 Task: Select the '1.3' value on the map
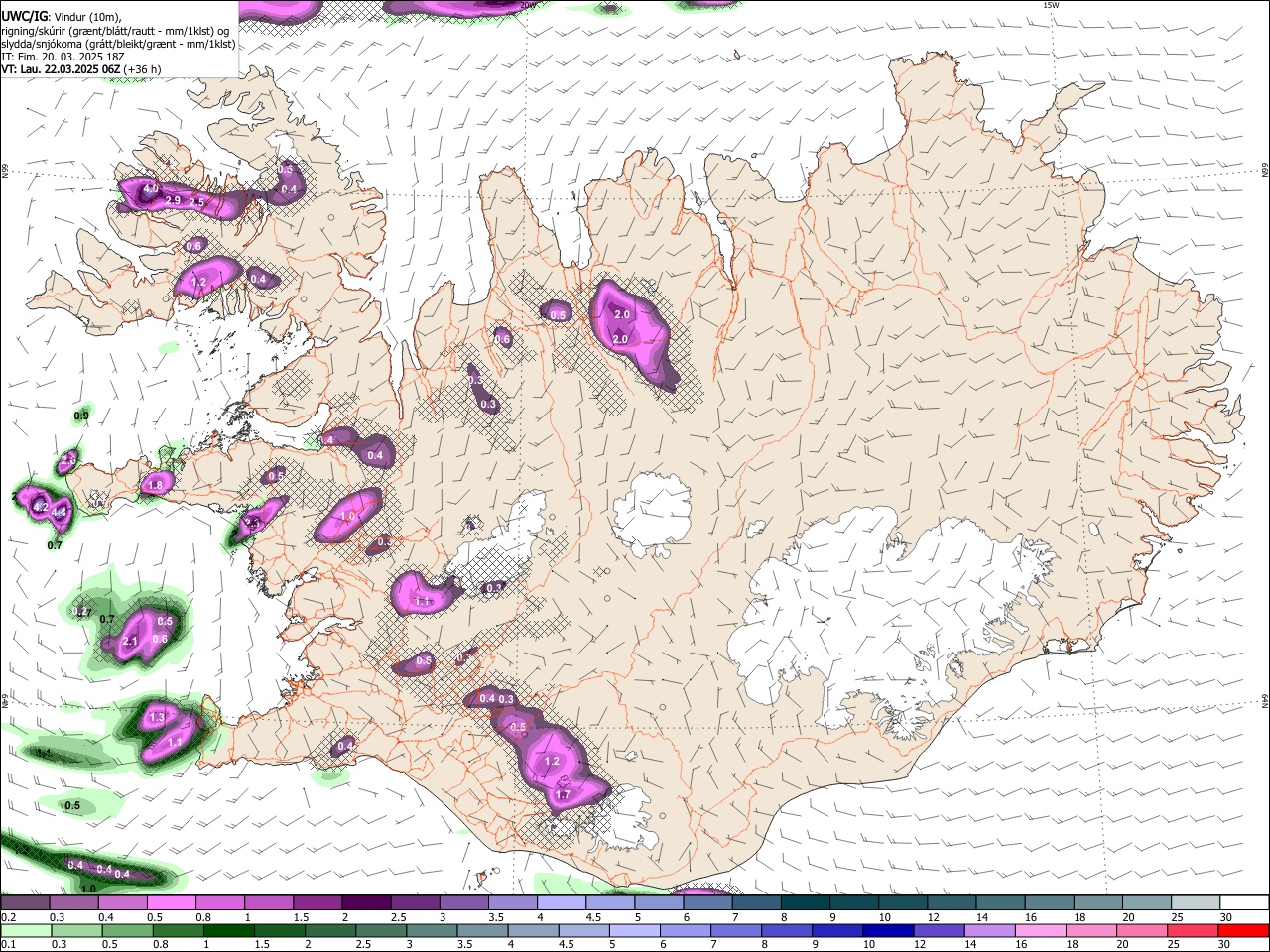click(x=157, y=717)
